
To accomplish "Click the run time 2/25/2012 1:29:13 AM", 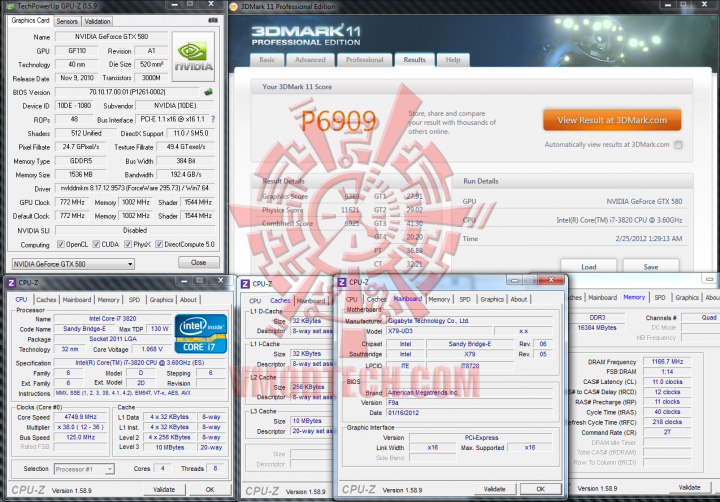I will coord(648,238).
